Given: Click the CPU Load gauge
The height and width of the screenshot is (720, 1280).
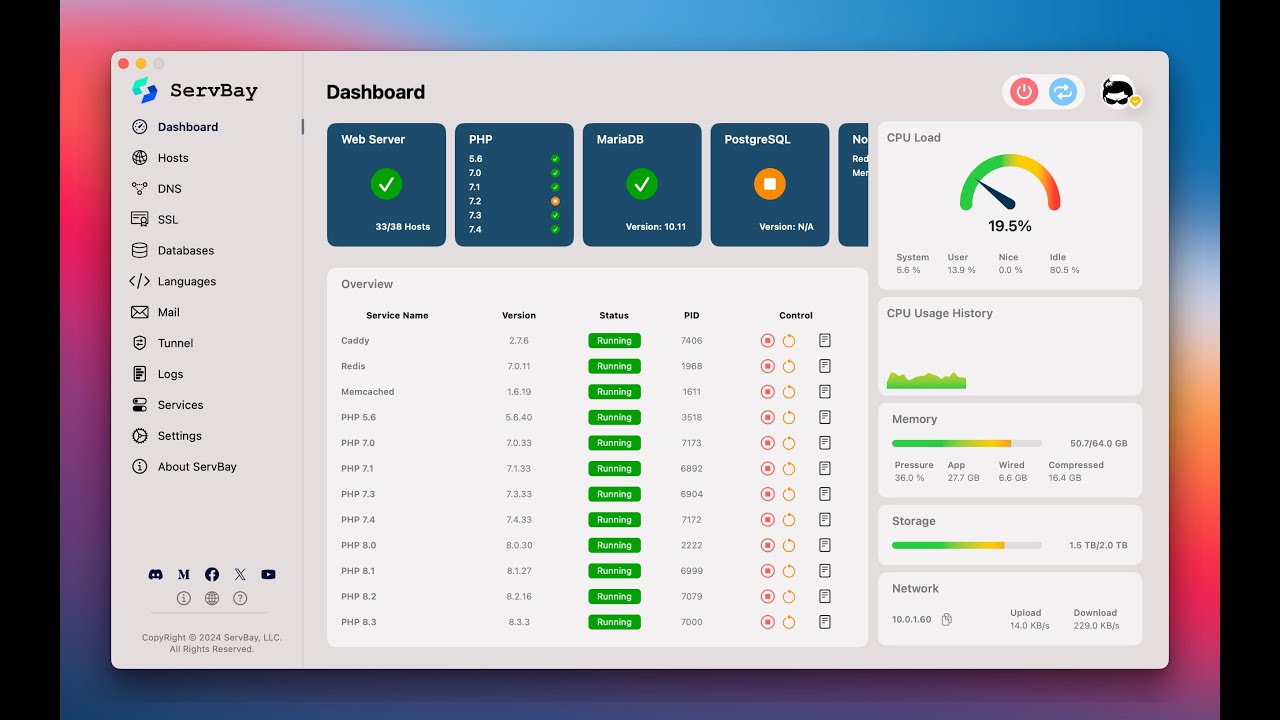Looking at the screenshot, I should point(1010,183).
